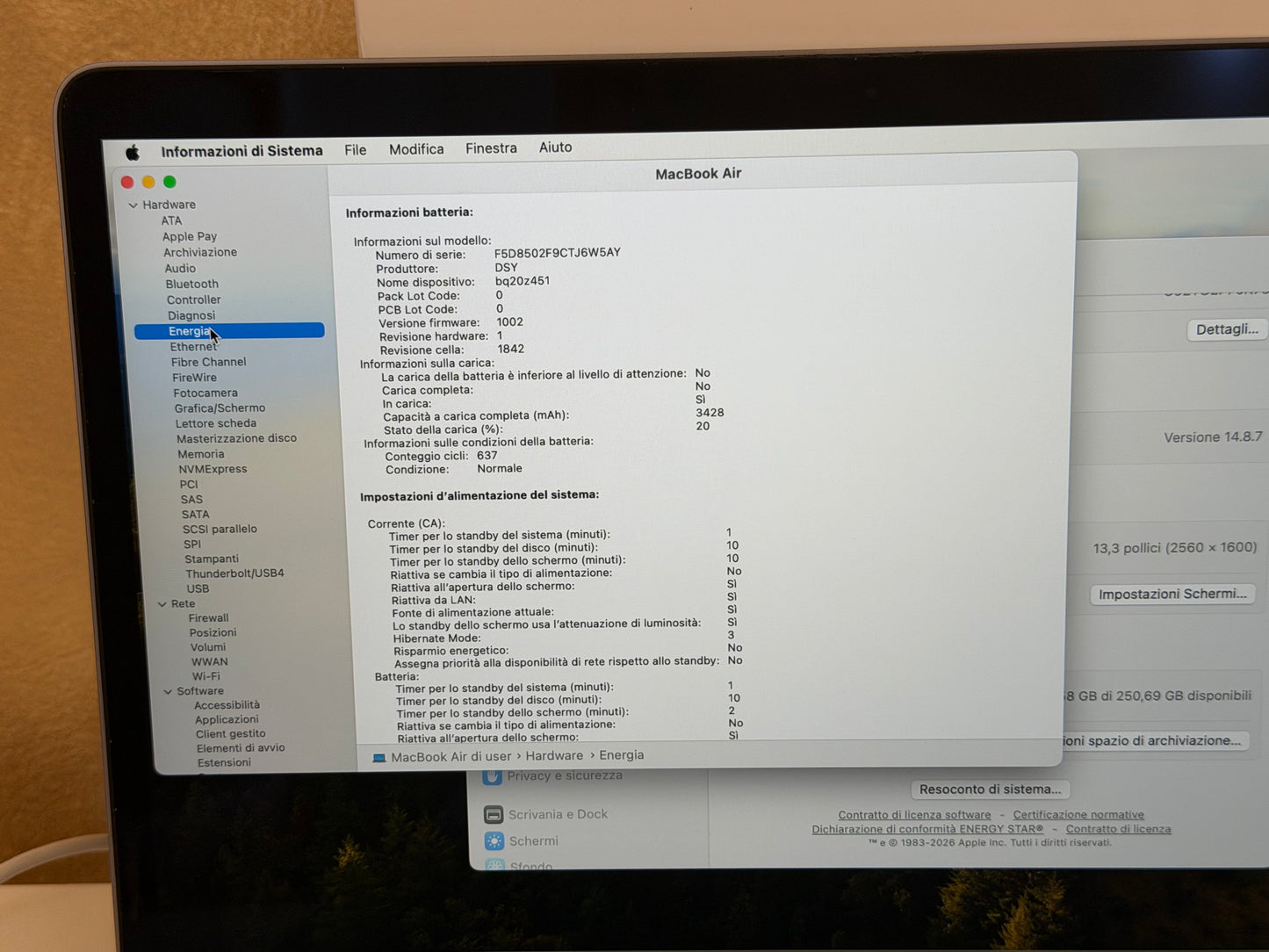Collapse the Hardware section
Screen dimensions: 1269x952
133,206
